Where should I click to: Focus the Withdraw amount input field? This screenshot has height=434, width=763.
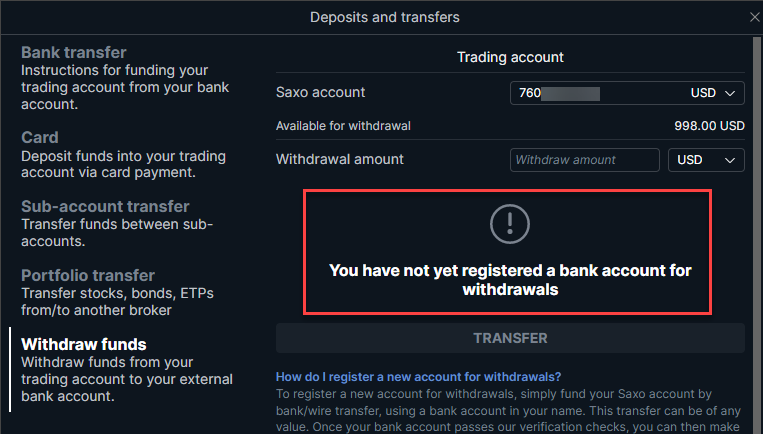point(584,160)
